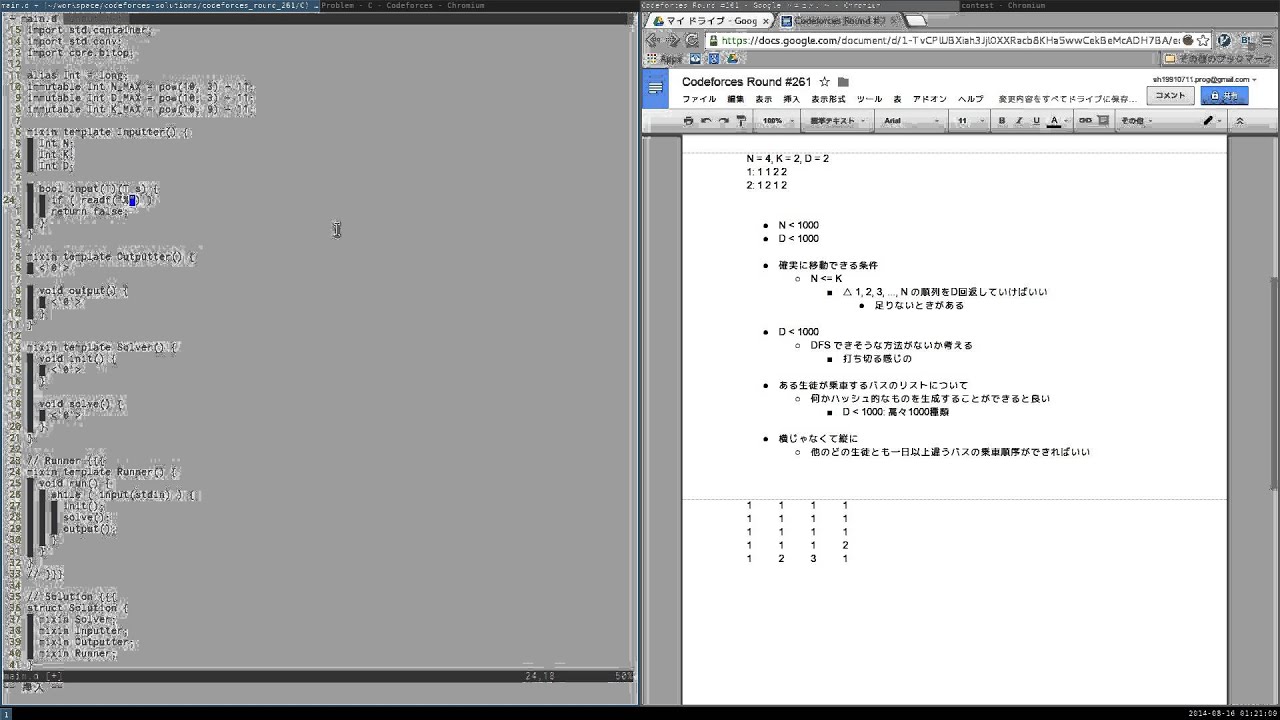Open the アドオン menu
Screen dimensions: 1280x720
point(929,99)
